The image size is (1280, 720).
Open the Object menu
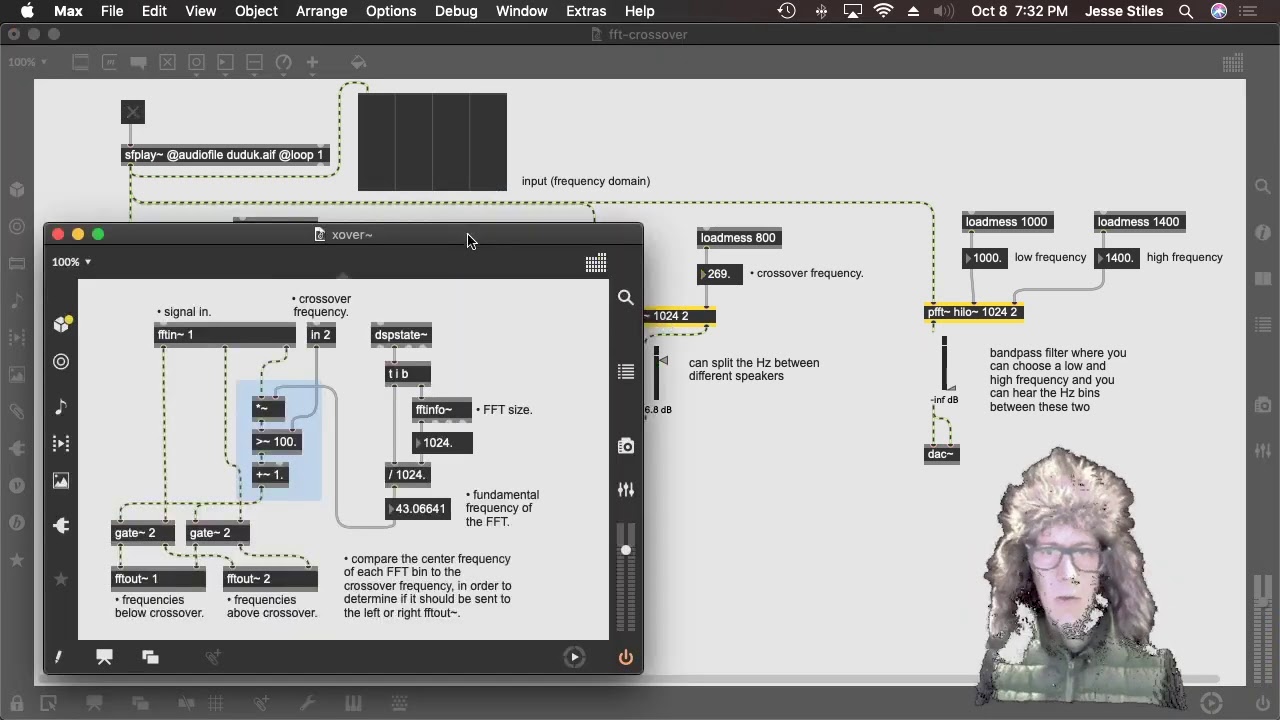click(256, 11)
